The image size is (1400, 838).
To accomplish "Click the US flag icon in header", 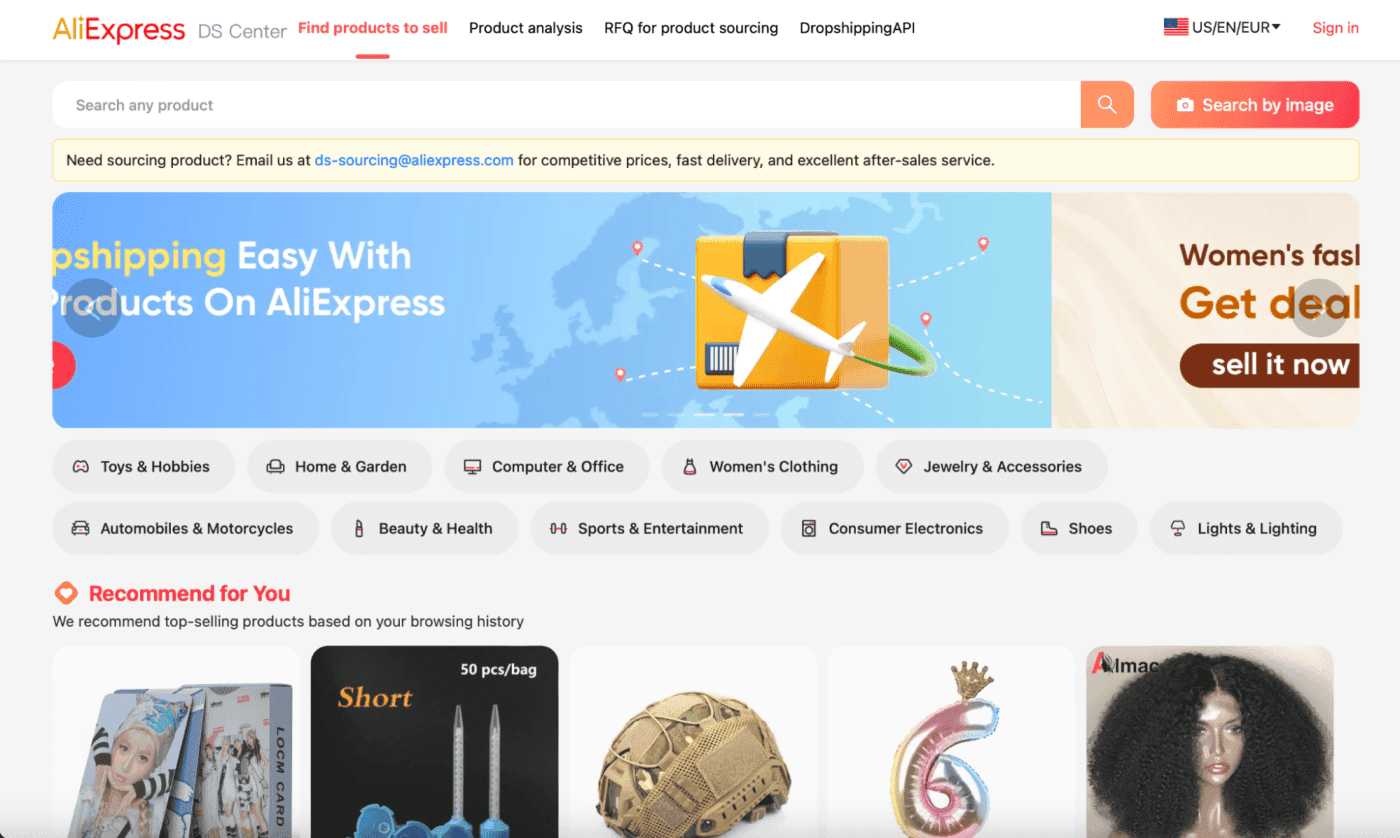I will click(1176, 27).
